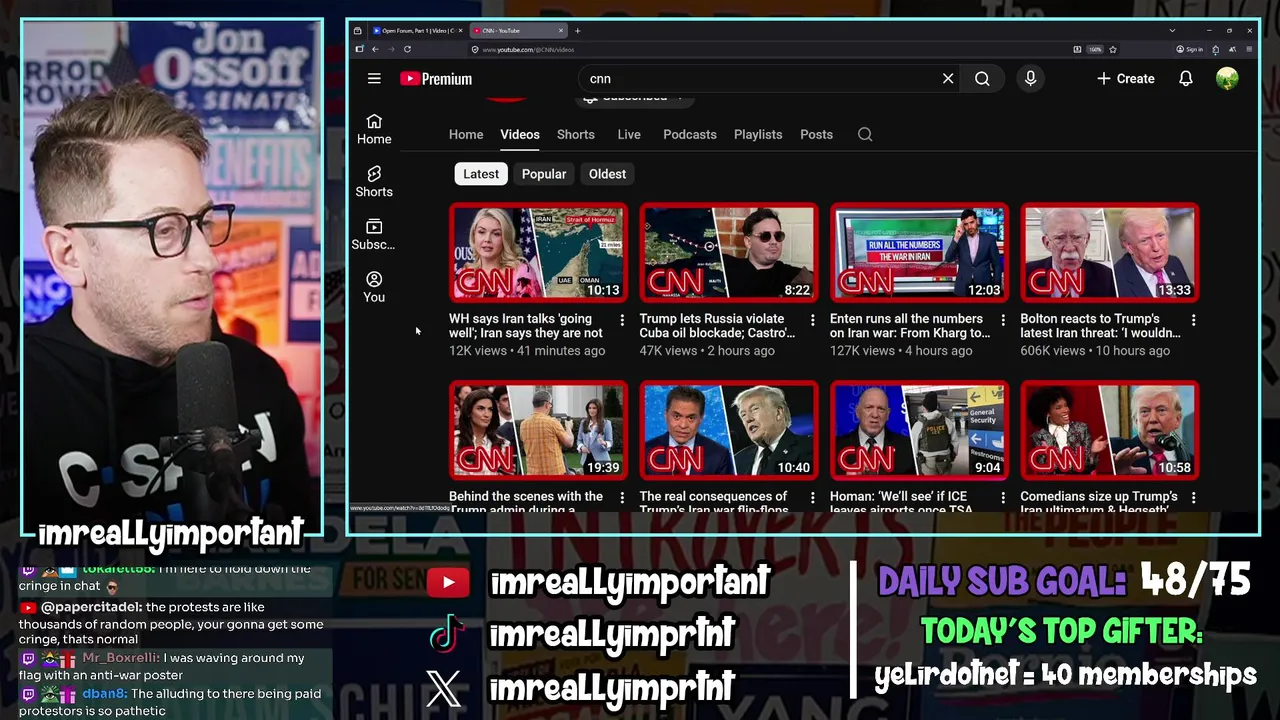Image resolution: width=1280 pixels, height=720 pixels.
Task: Open more options for 'Trump lets Russia' video
Action: [813, 320]
